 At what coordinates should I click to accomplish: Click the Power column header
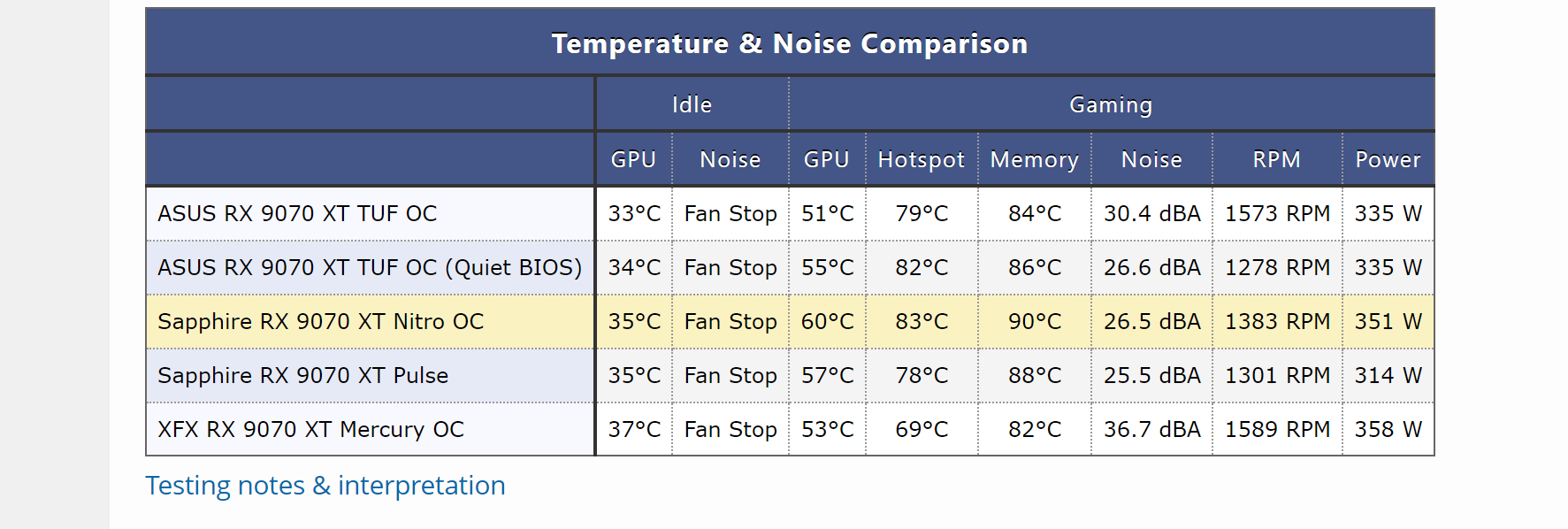[1388, 159]
